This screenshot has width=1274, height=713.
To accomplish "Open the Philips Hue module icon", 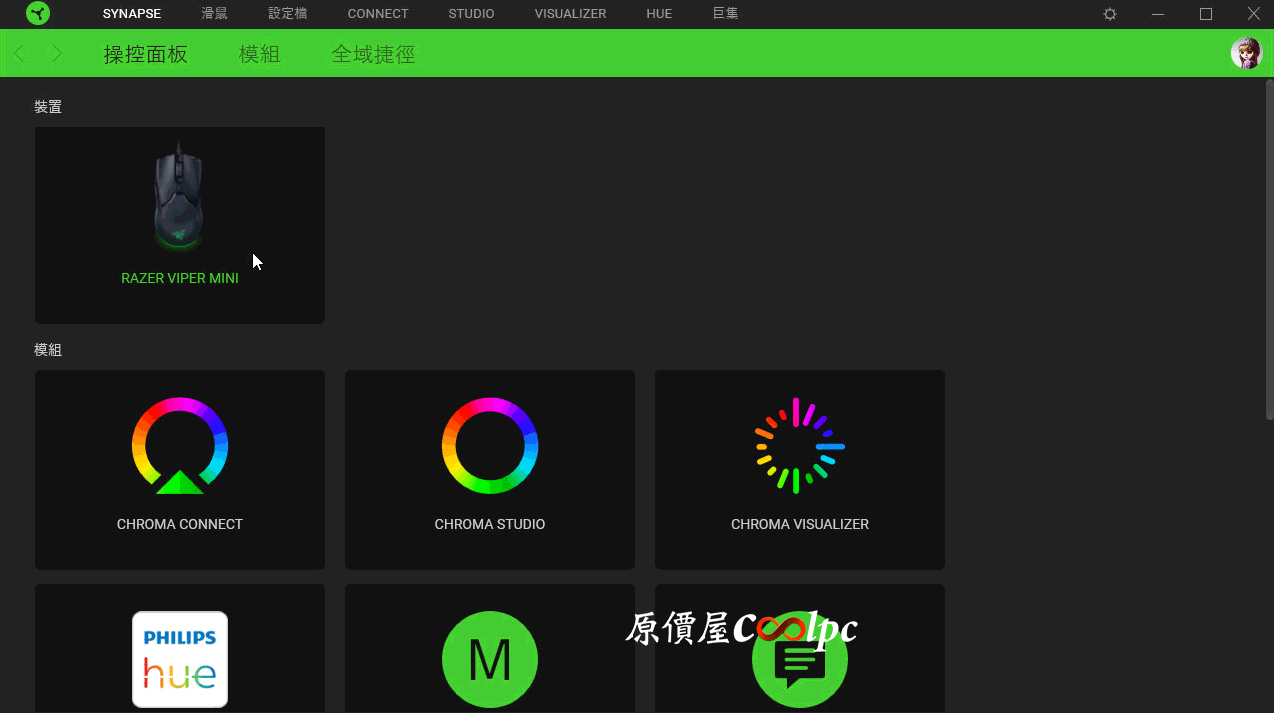I will (180, 659).
